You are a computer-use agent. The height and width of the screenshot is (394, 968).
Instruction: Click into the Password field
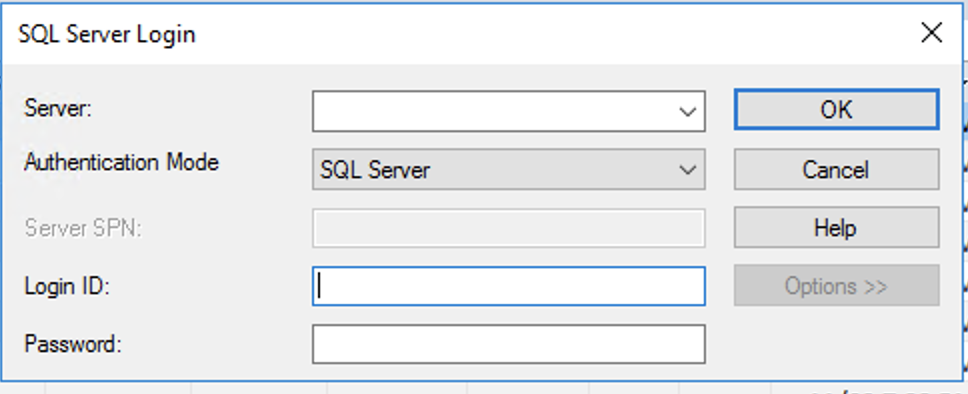(x=509, y=344)
